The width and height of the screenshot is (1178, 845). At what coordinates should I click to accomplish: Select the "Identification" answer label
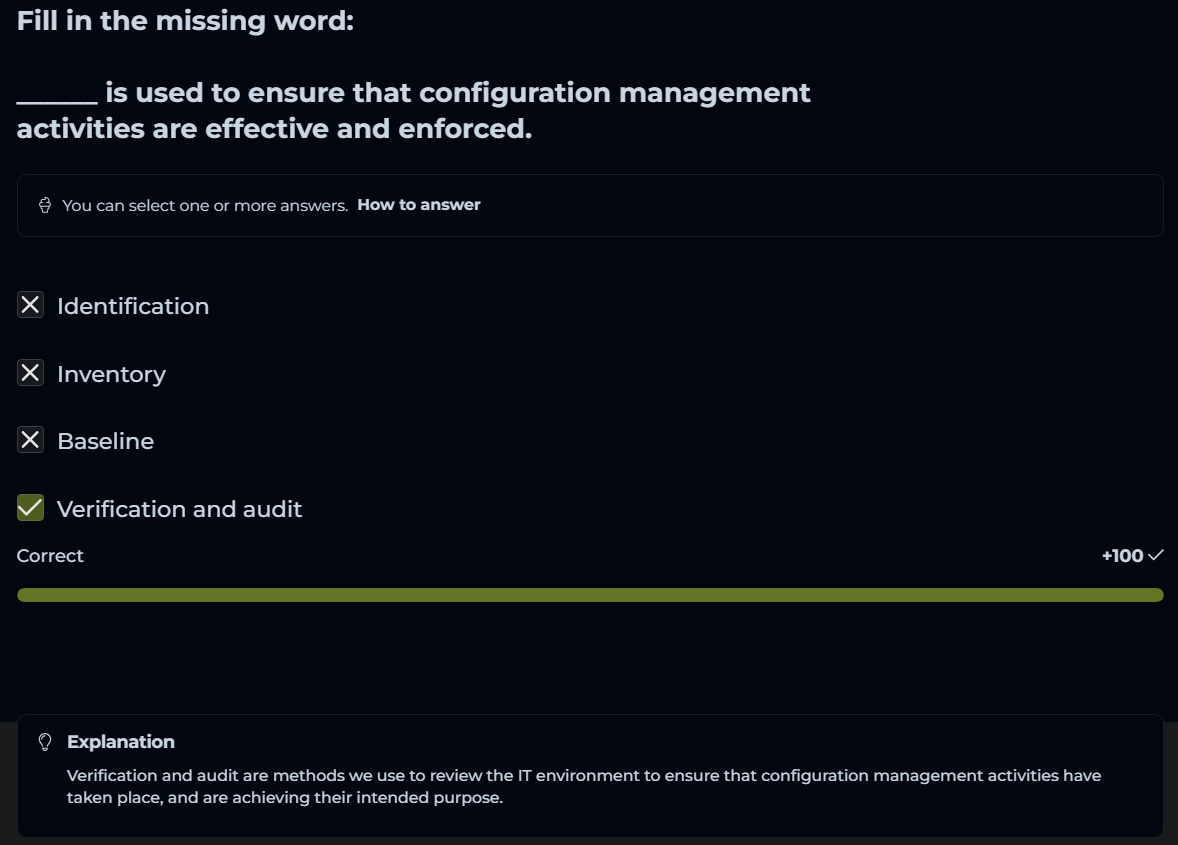tap(133, 306)
